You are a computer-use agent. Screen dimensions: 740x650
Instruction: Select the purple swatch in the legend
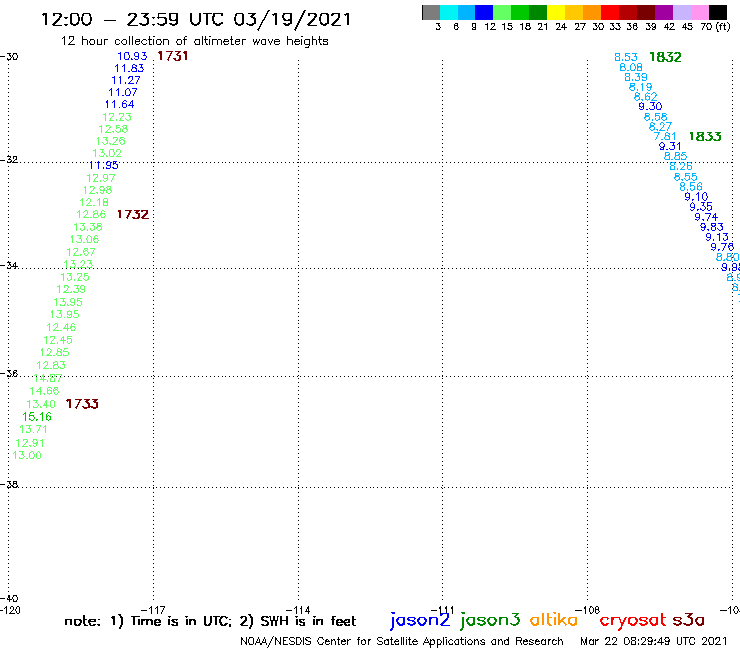664,12
